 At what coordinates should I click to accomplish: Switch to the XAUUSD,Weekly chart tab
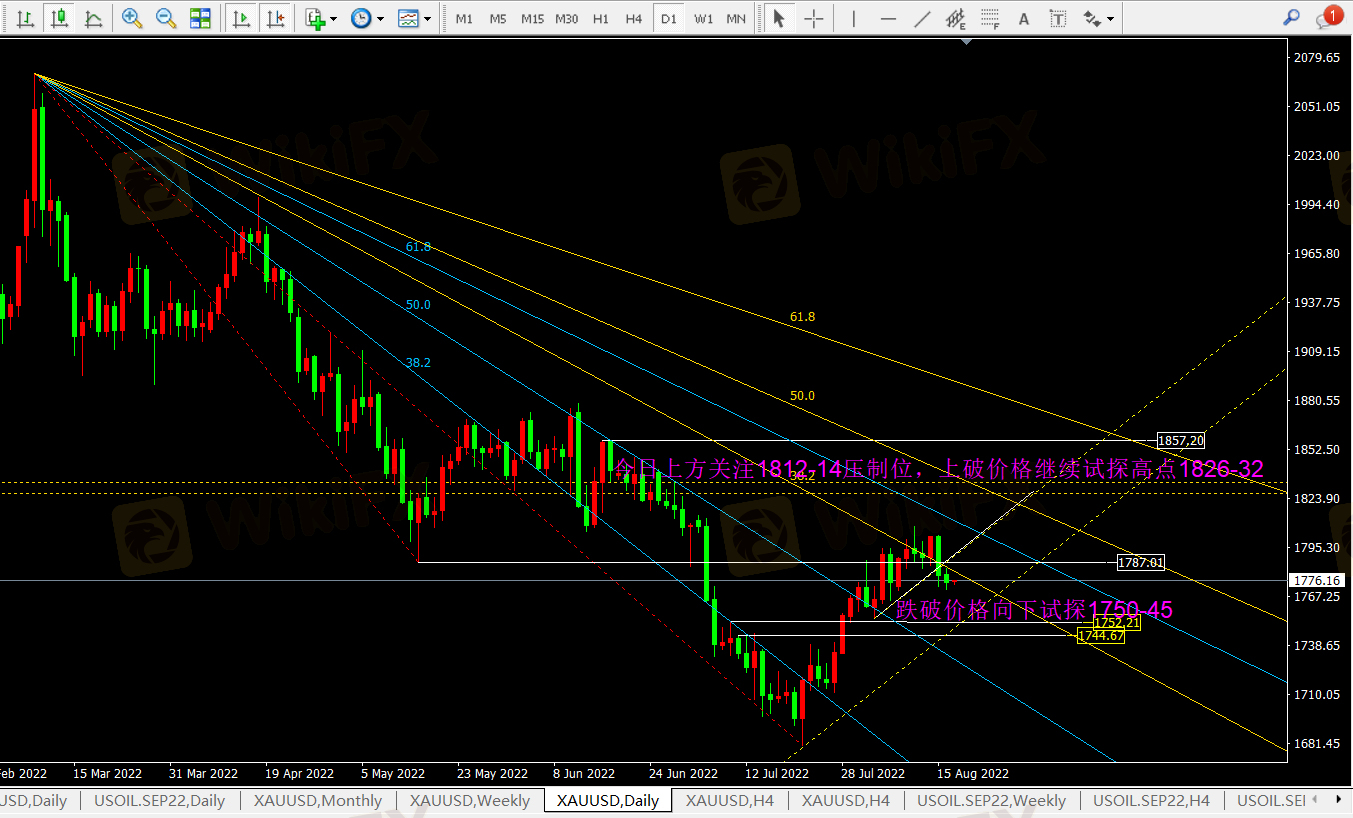(470, 800)
